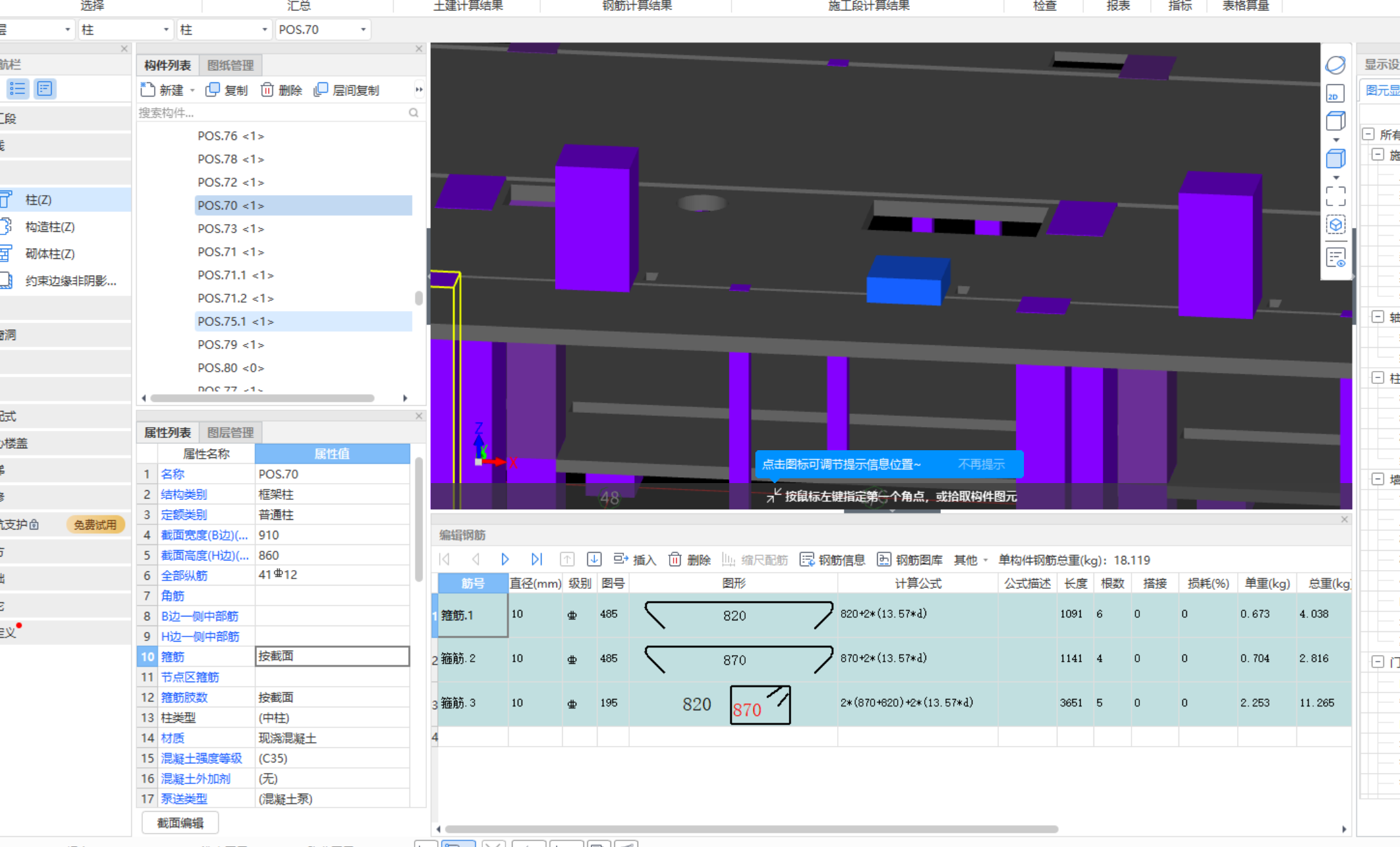1400x847 pixels.
Task: Click the search magnifier in component search
Action: [x=413, y=113]
